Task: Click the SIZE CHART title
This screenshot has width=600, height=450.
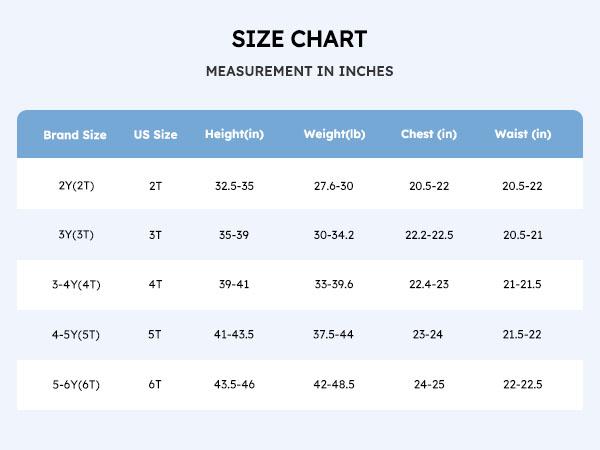Action: pyautogui.click(x=299, y=39)
